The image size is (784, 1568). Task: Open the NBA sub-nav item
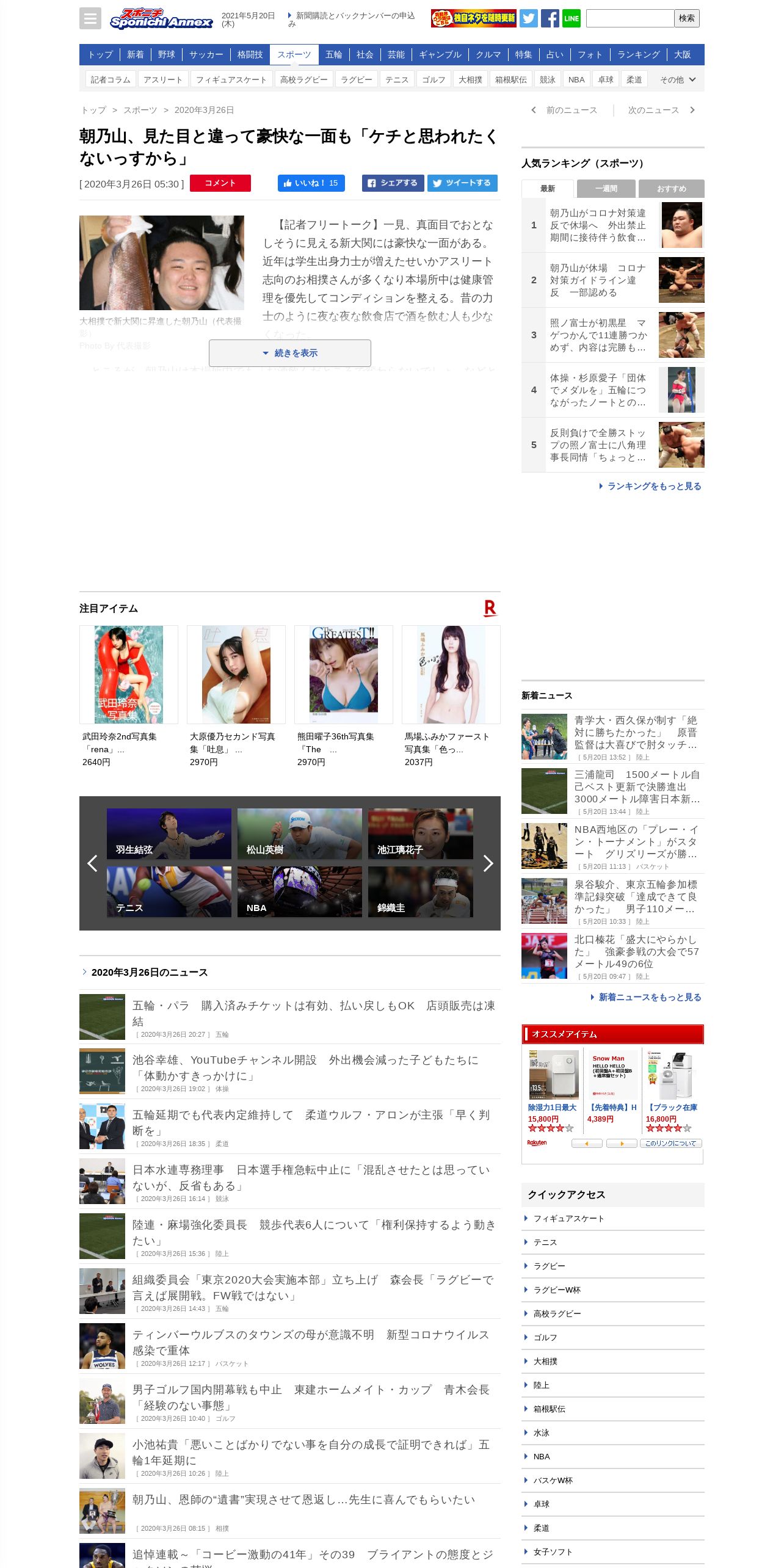(x=576, y=80)
